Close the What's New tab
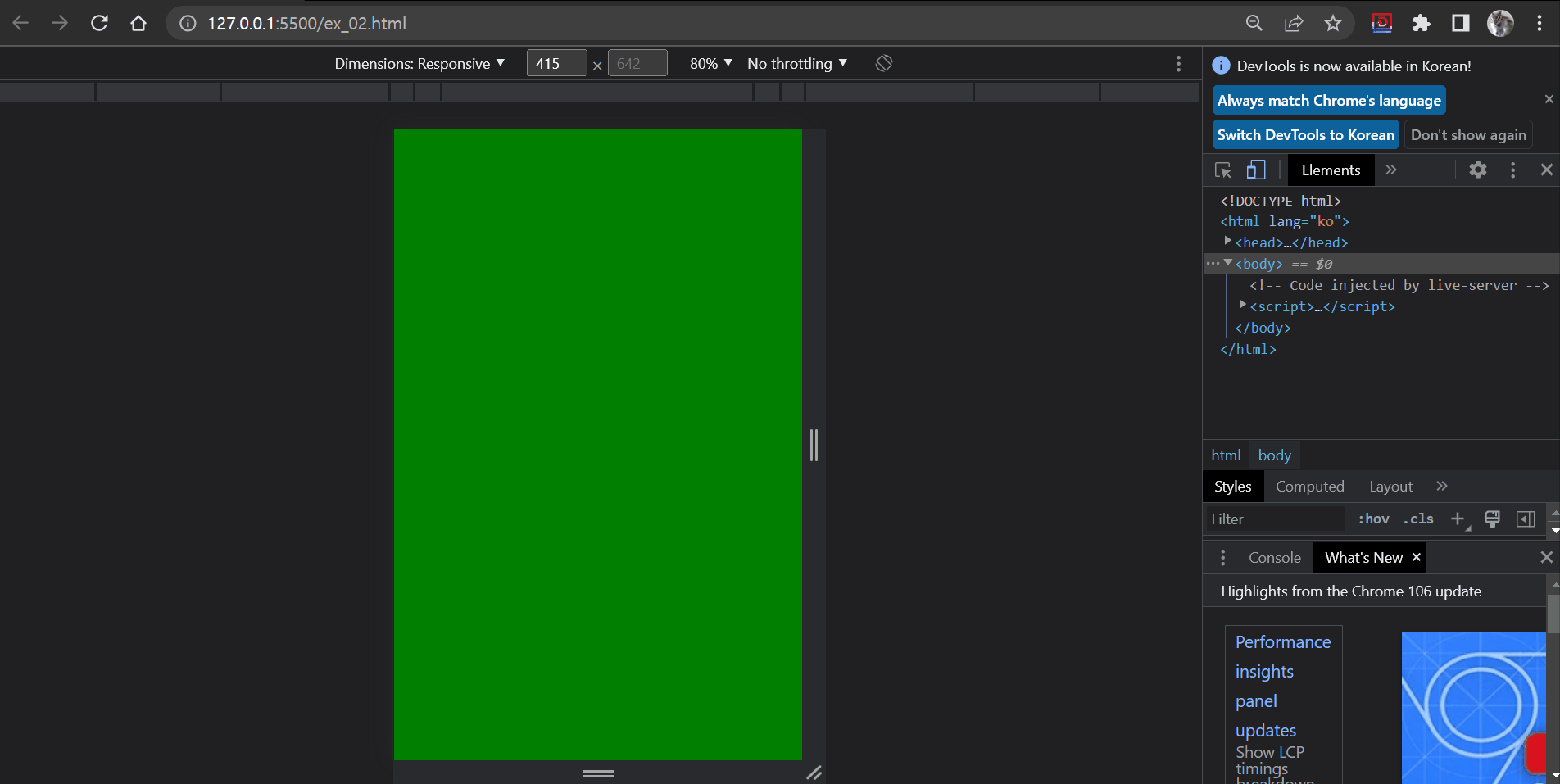The width and height of the screenshot is (1560, 784). coord(1417,557)
